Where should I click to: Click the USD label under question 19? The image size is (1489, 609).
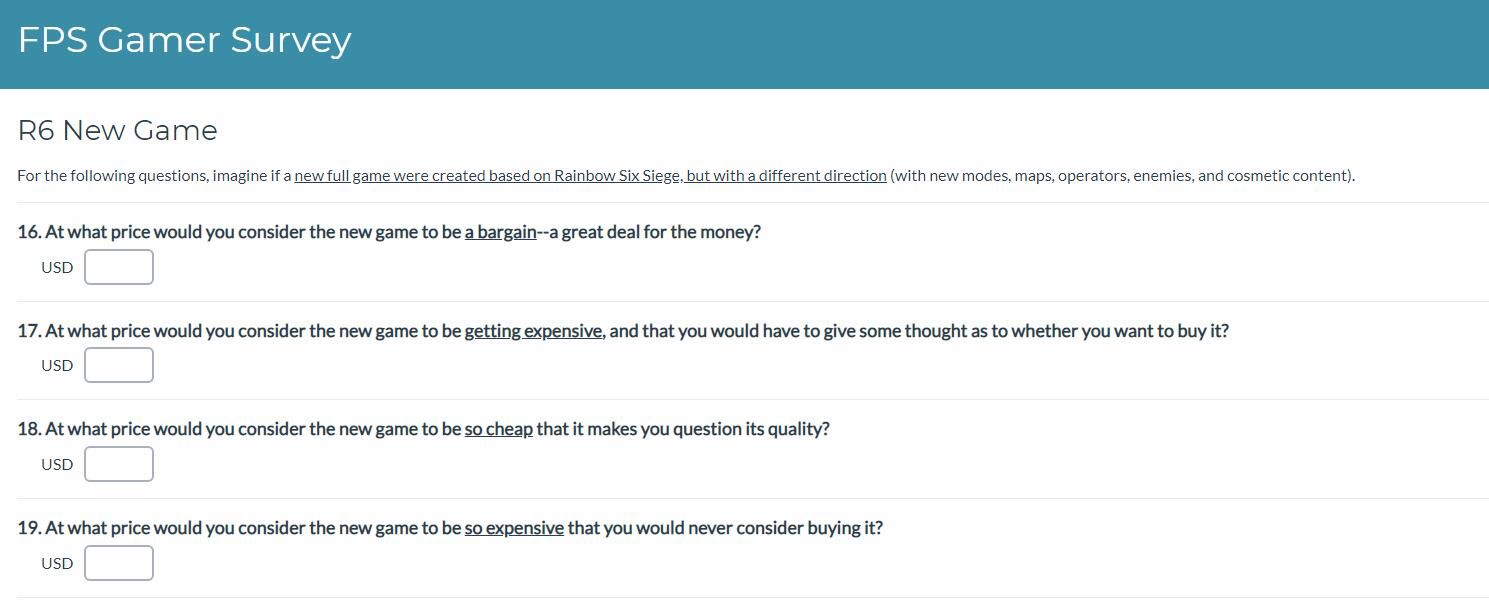(57, 564)
